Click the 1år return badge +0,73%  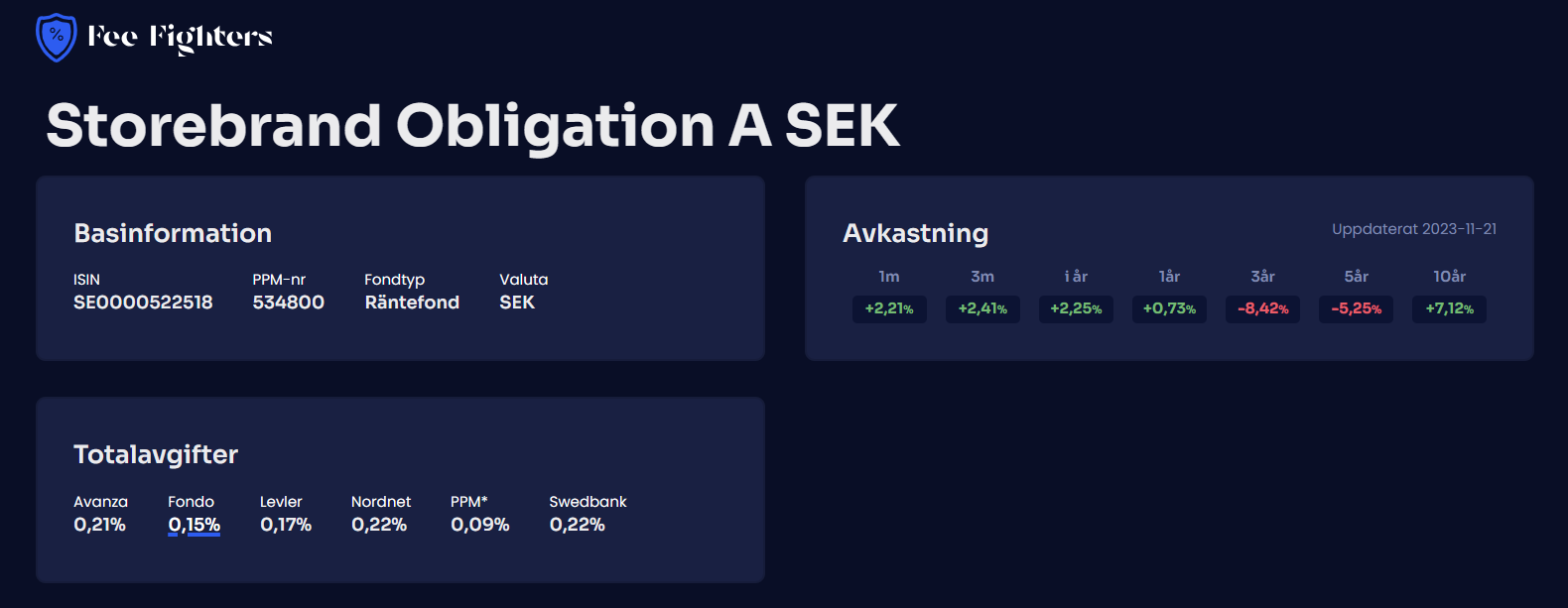pyautogui.click(x=1169, y=308)
